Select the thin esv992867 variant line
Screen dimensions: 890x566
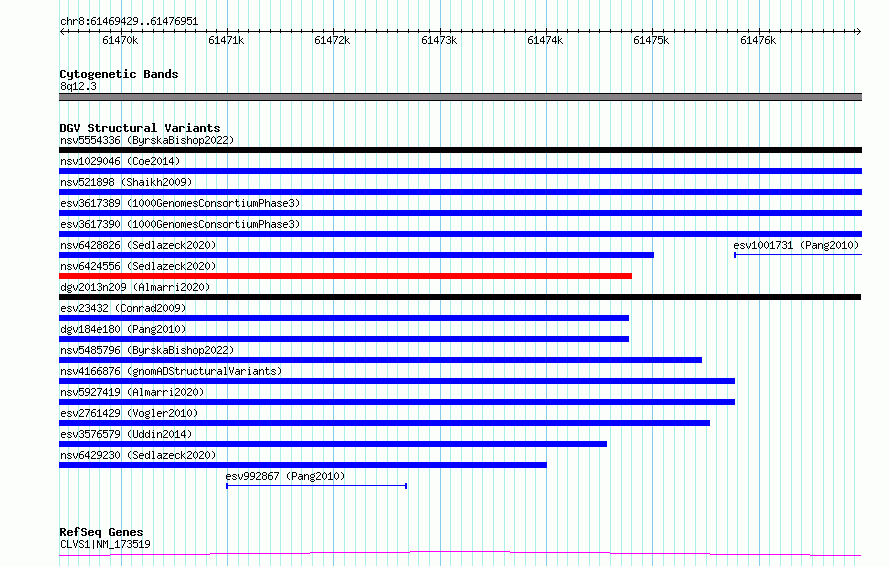pos(316,486)
